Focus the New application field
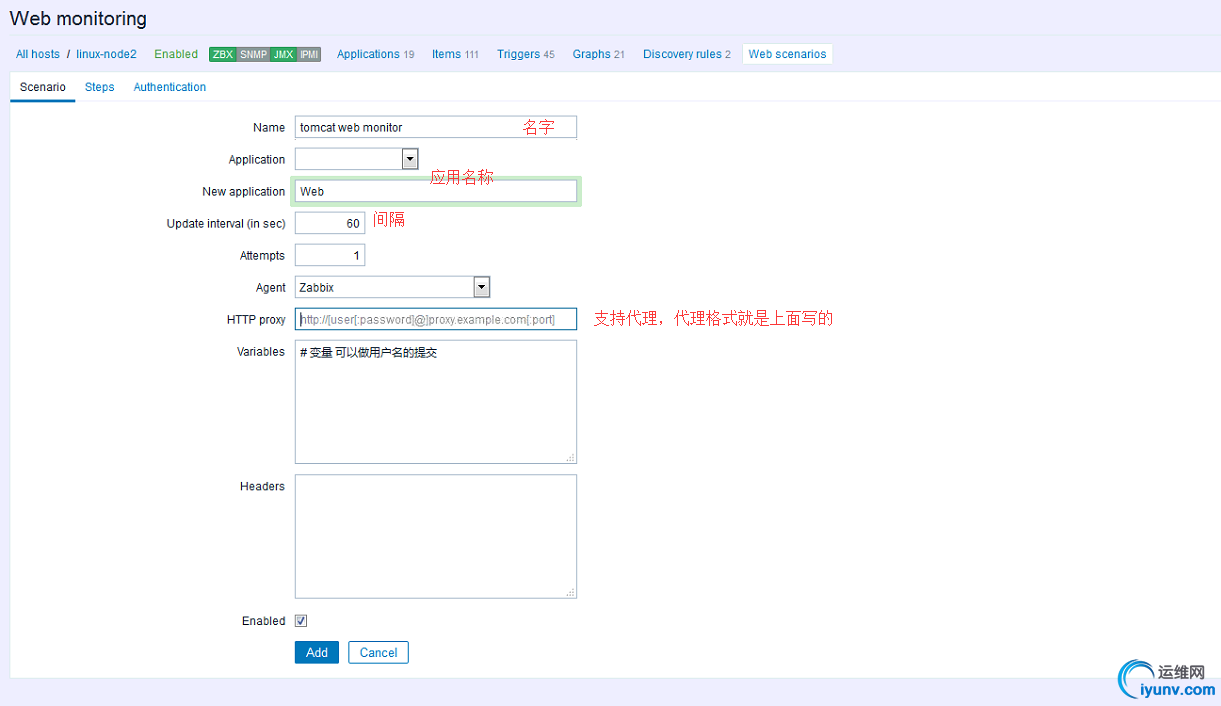This screenshot has width=1221, height=706. click(x=436, y=191)
